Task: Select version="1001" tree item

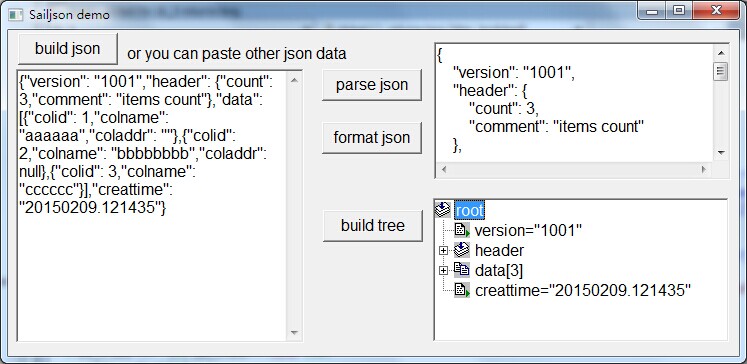Action: click(528, 231)
